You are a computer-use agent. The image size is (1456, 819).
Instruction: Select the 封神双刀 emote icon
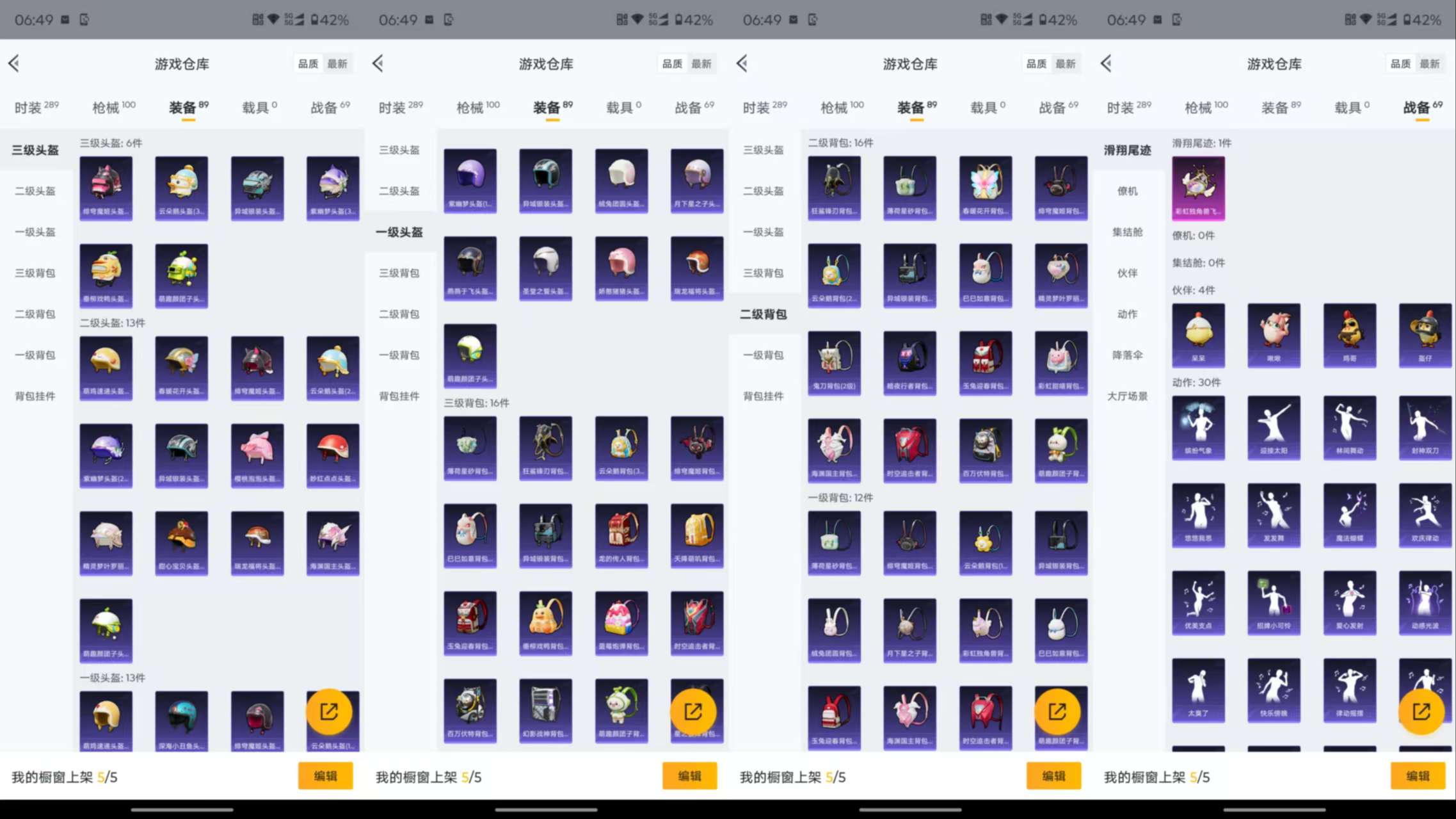coord(1425,428)
